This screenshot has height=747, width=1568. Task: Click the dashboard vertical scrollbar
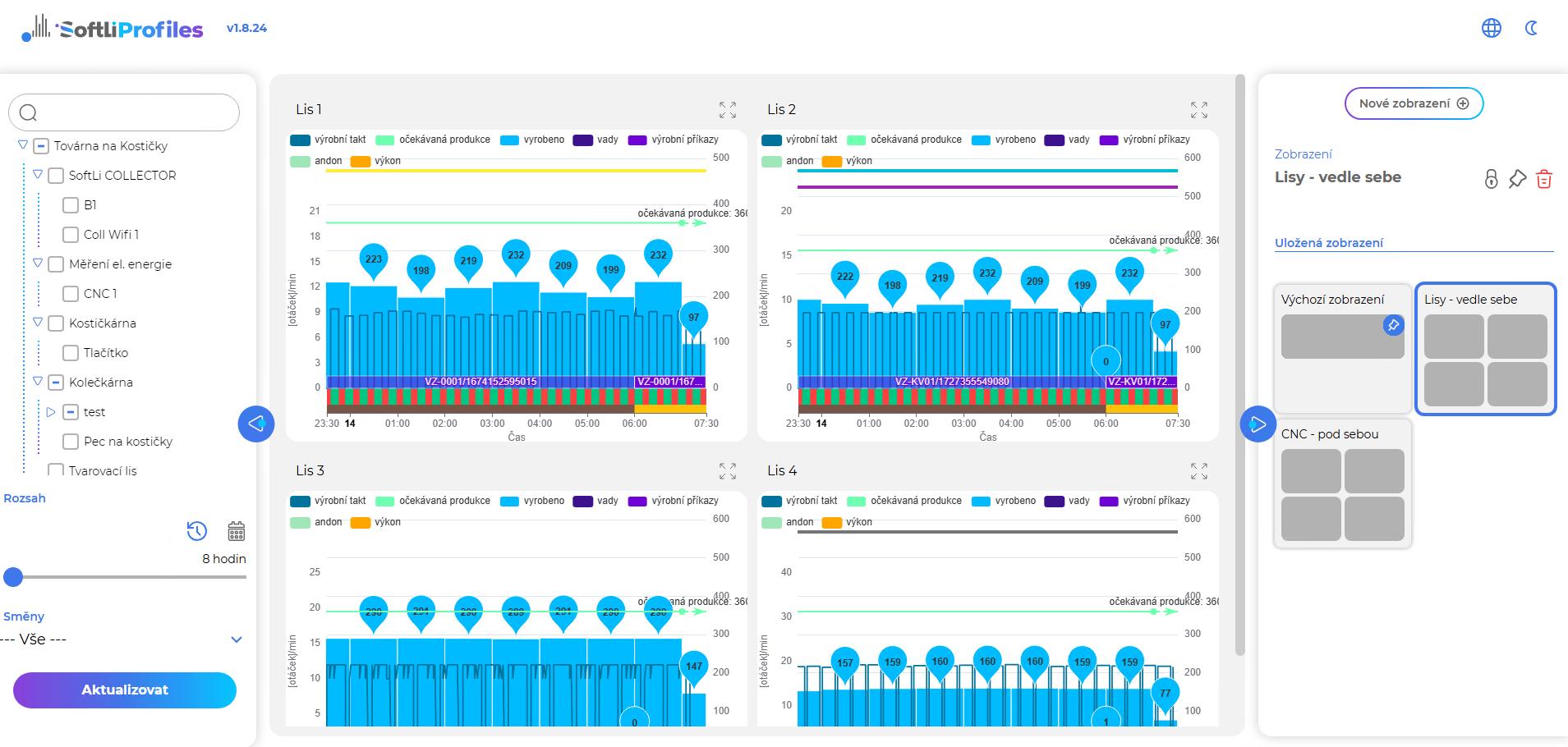(x=1240, y=365)
